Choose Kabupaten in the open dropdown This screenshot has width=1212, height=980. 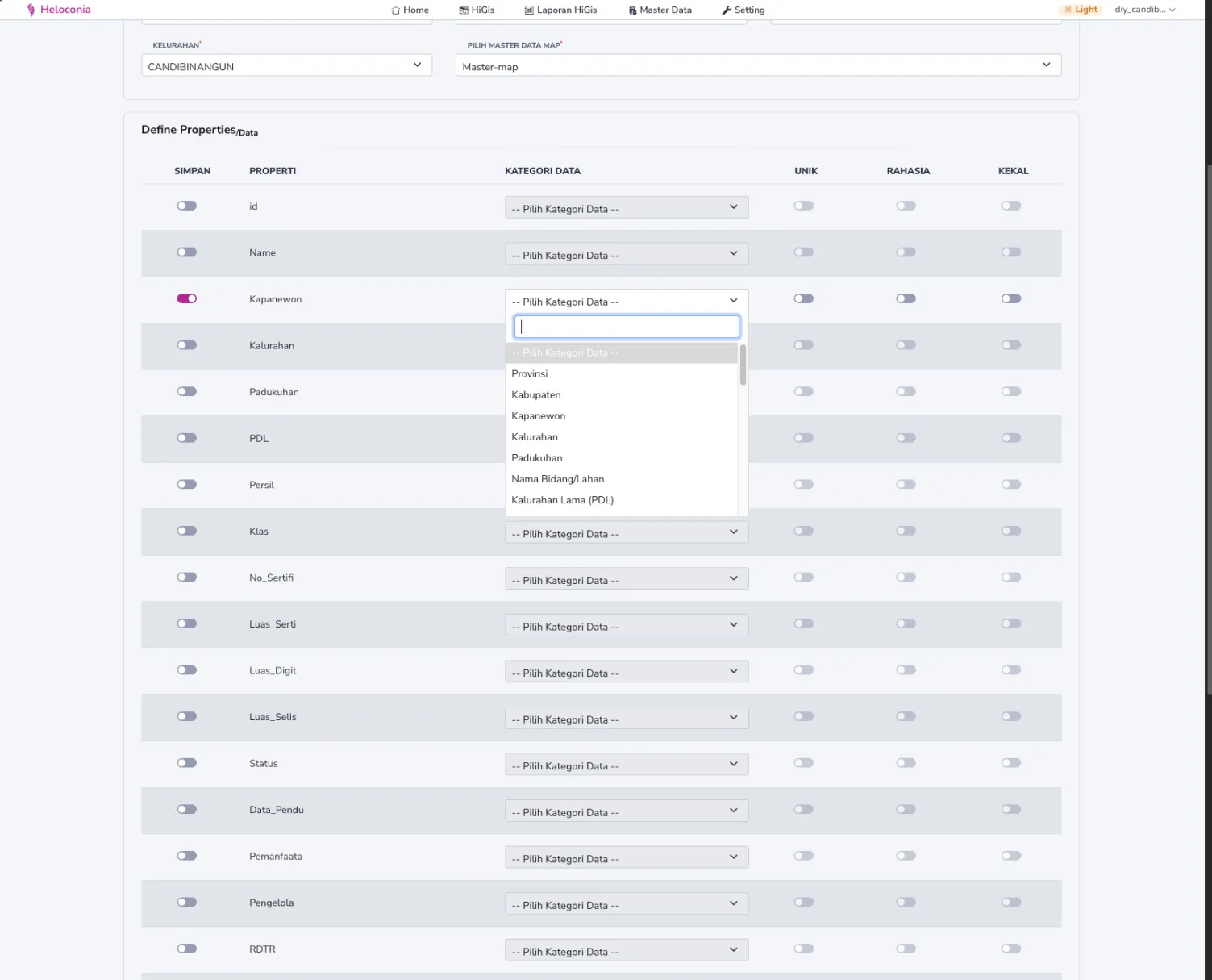pos(535,394)
